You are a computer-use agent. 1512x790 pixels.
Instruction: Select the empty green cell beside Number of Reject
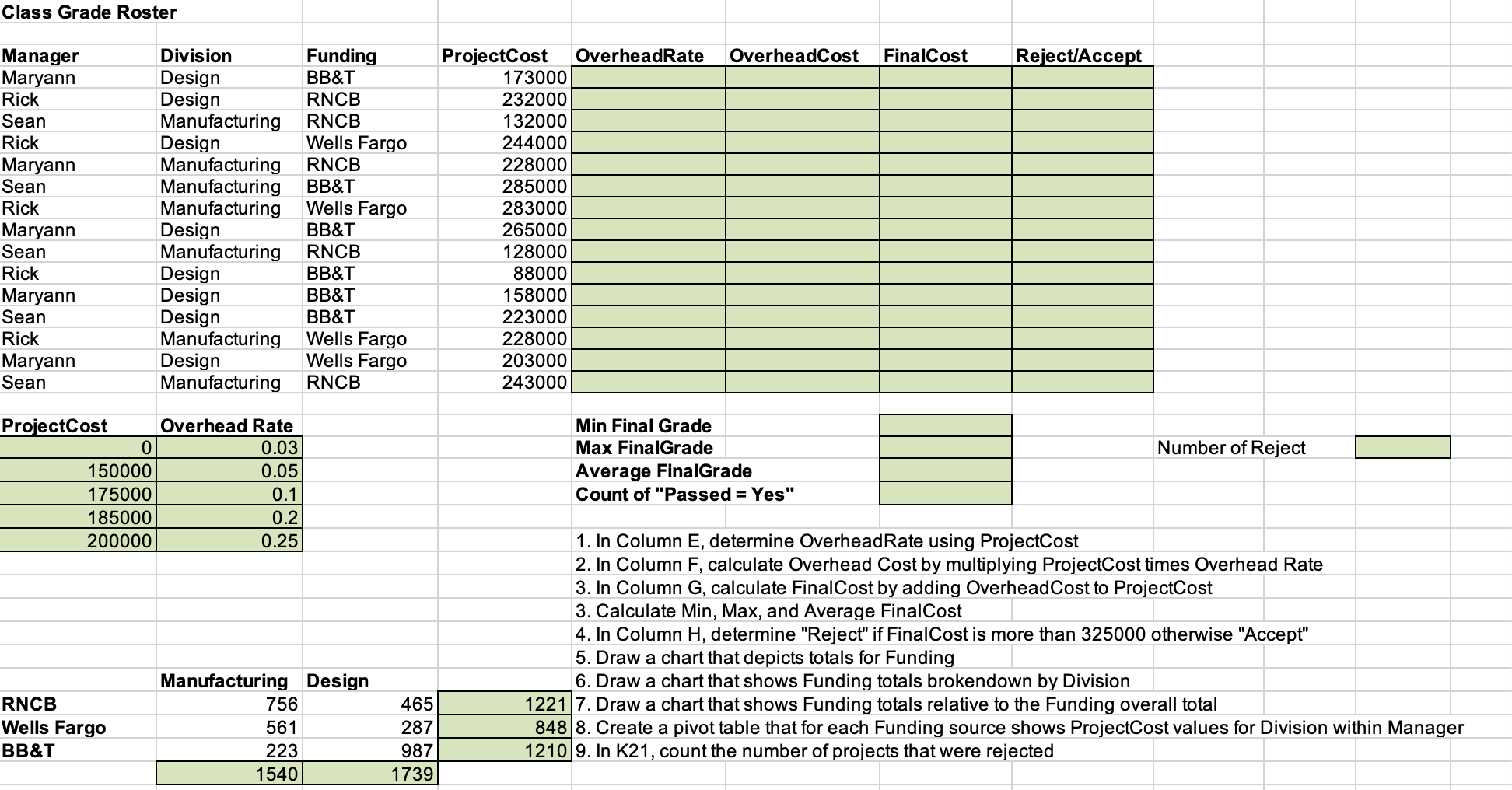tap(1403, 448)
